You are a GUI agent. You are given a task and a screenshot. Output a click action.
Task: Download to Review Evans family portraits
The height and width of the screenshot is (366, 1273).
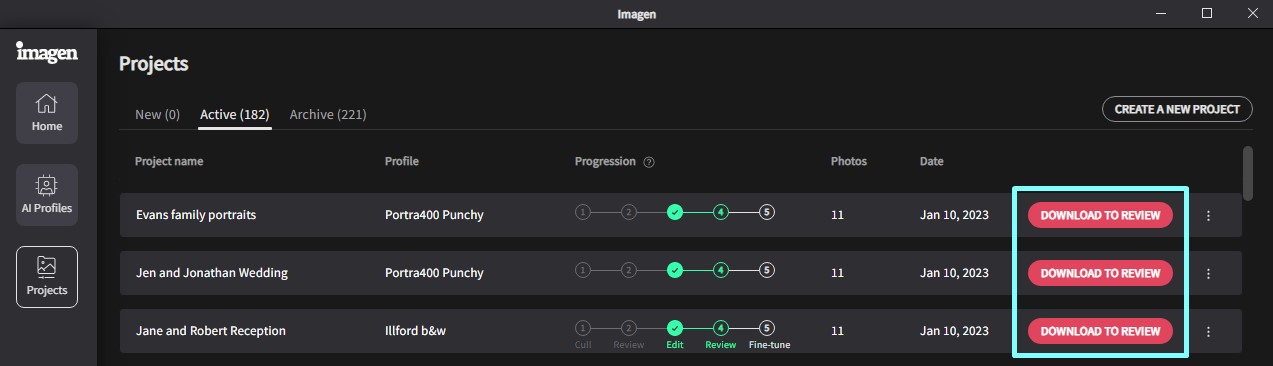point(1100,215)
